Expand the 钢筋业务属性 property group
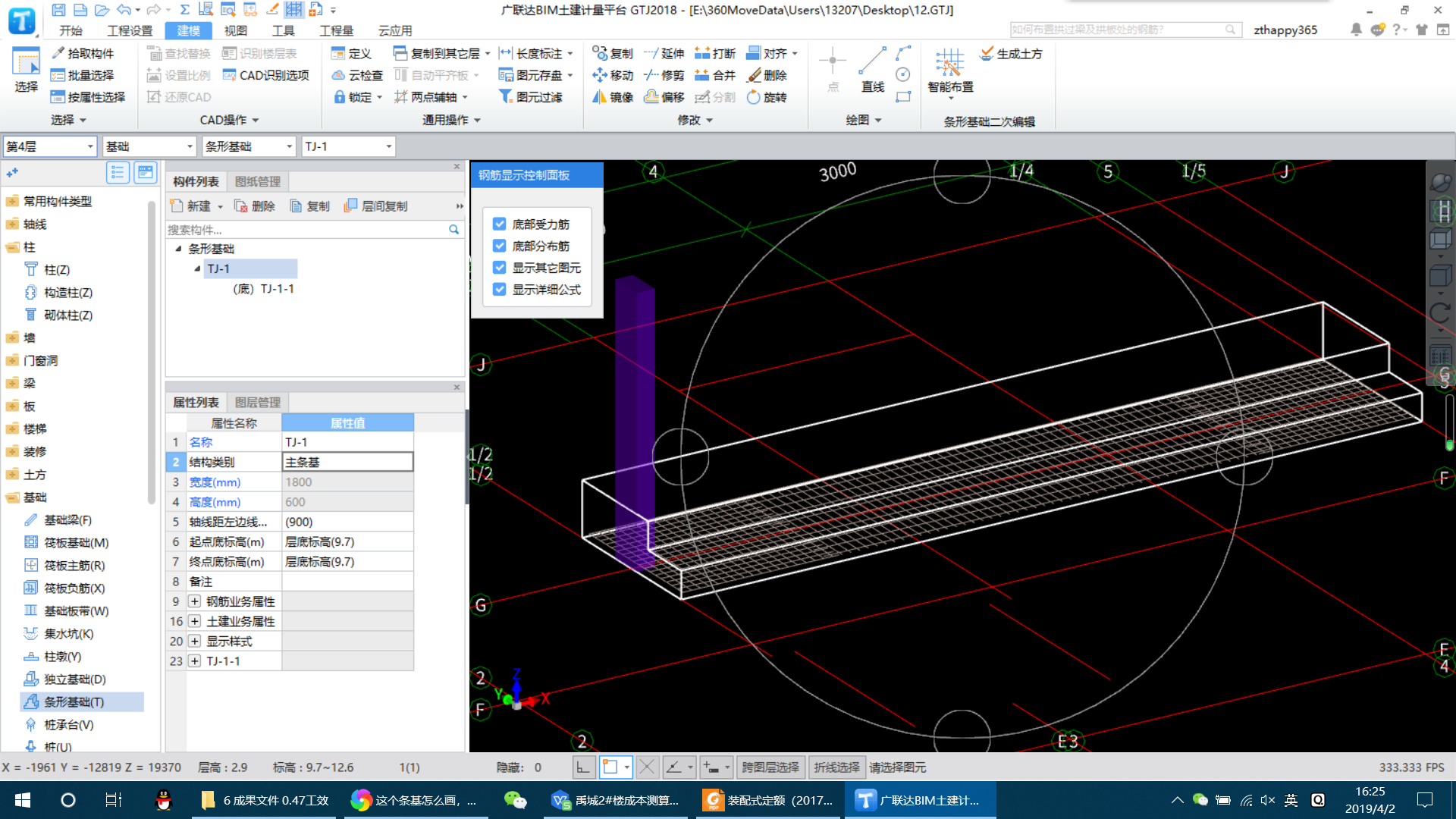Image resolution: width=1456 pixels, height=819 pixels. [x=195, y=601]
